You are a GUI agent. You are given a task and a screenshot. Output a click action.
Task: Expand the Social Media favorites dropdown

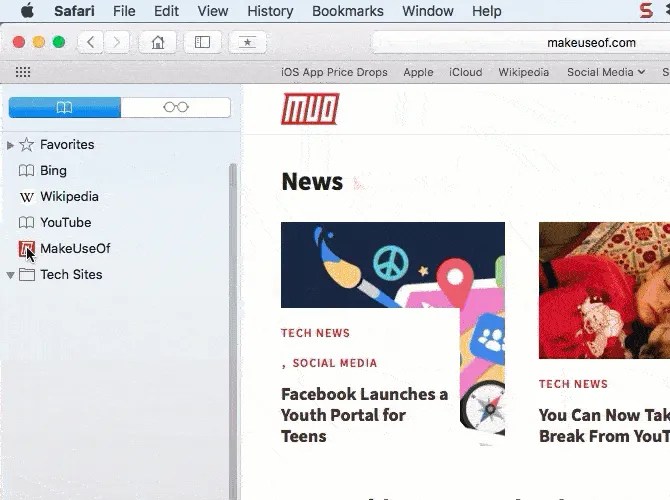(x=606, y=72)
